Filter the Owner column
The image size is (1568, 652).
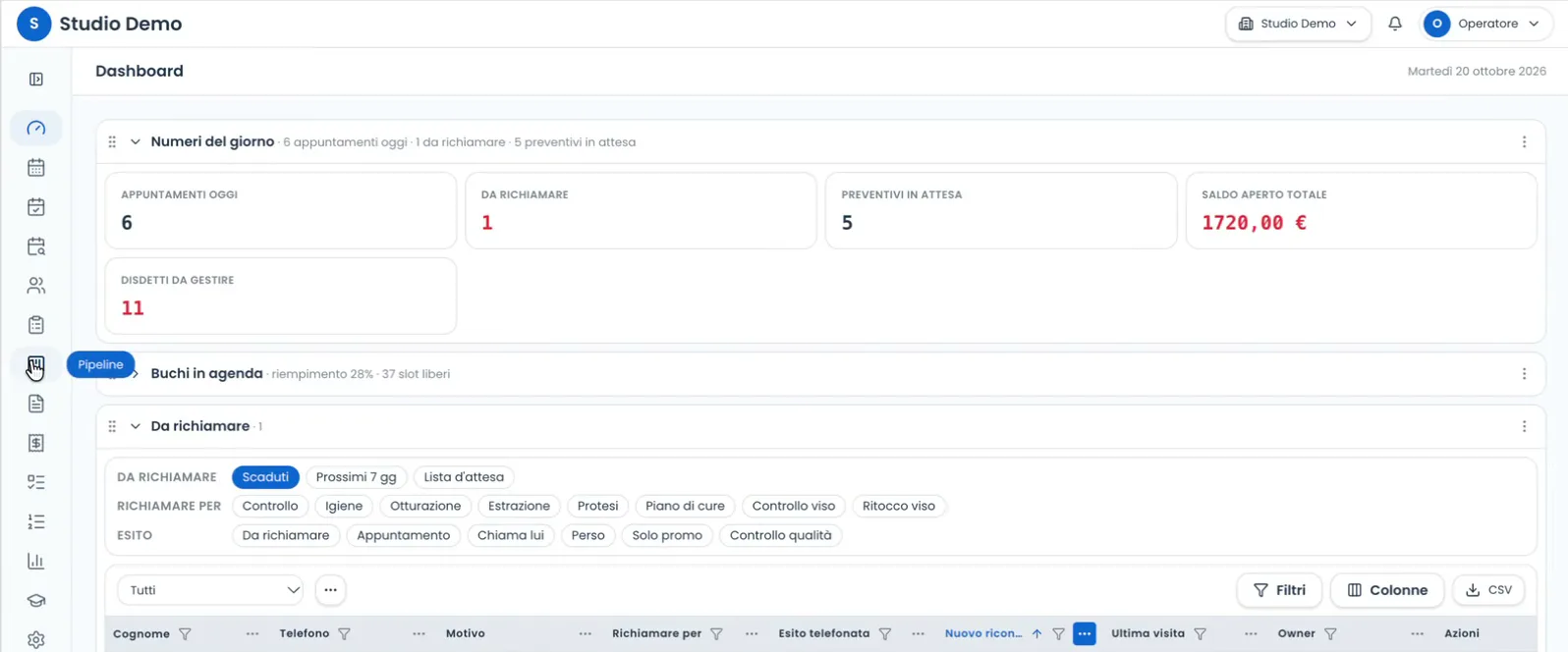tap(1330, 634)
